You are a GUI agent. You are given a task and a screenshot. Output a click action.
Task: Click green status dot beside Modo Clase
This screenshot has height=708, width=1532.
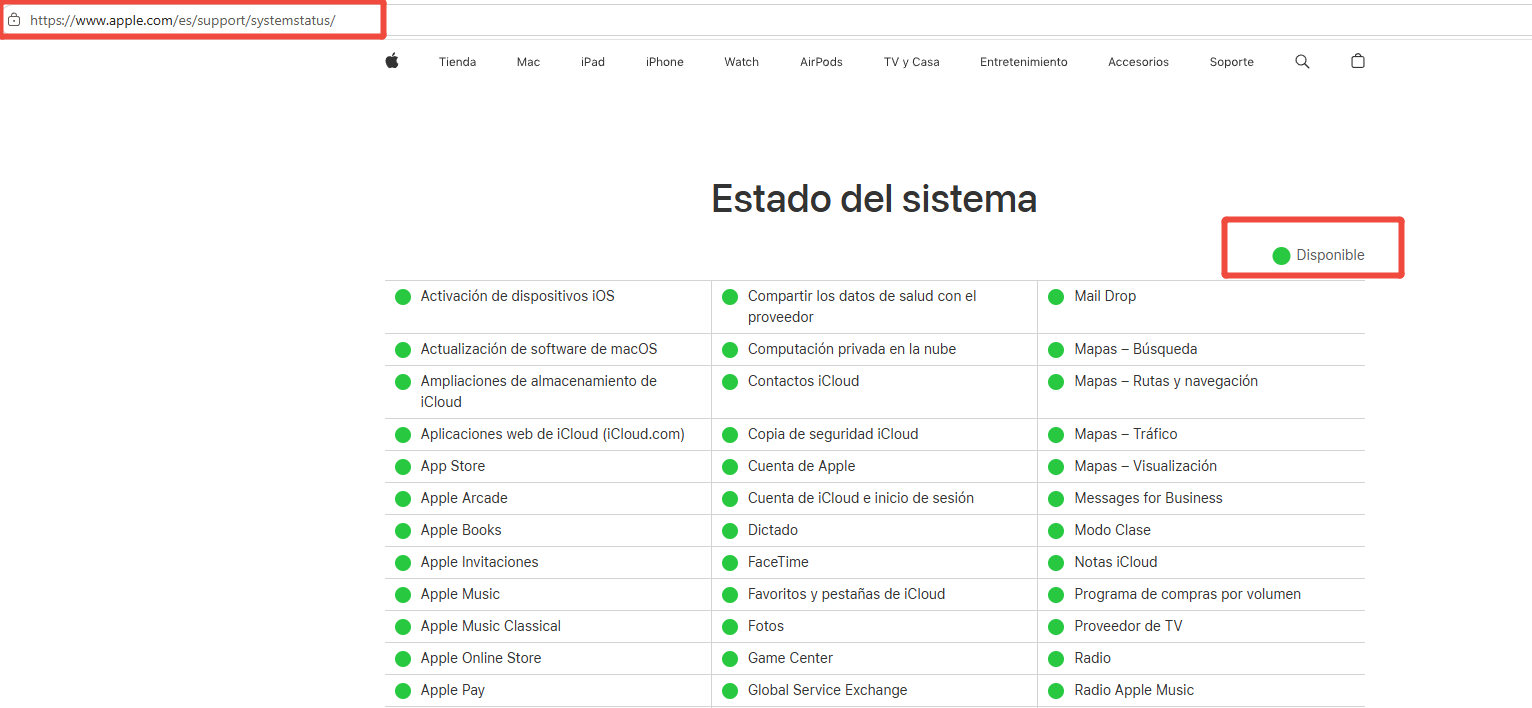click(x=1056, y=531)
